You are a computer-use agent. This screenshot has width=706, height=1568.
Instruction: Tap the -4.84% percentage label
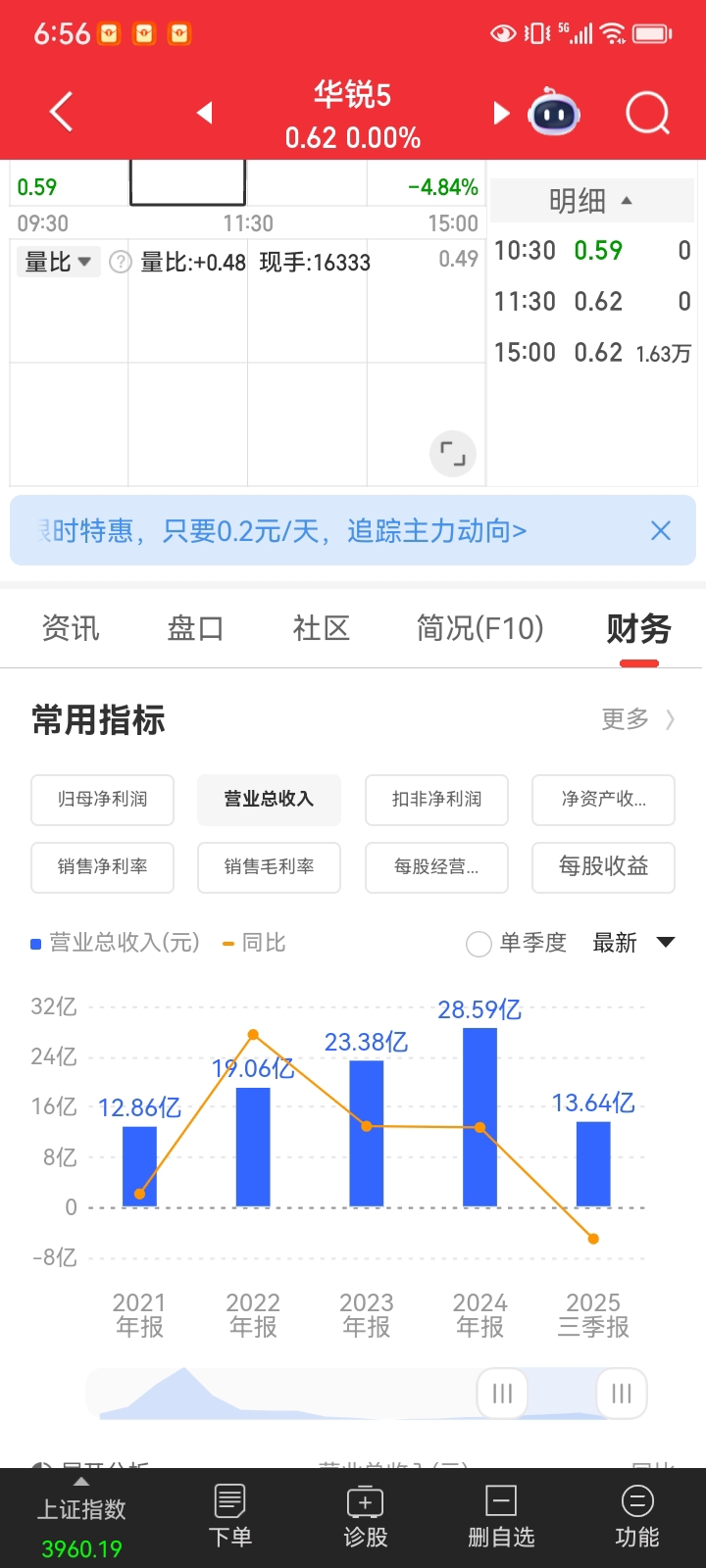pyautogui.click(x=443, y=187)
